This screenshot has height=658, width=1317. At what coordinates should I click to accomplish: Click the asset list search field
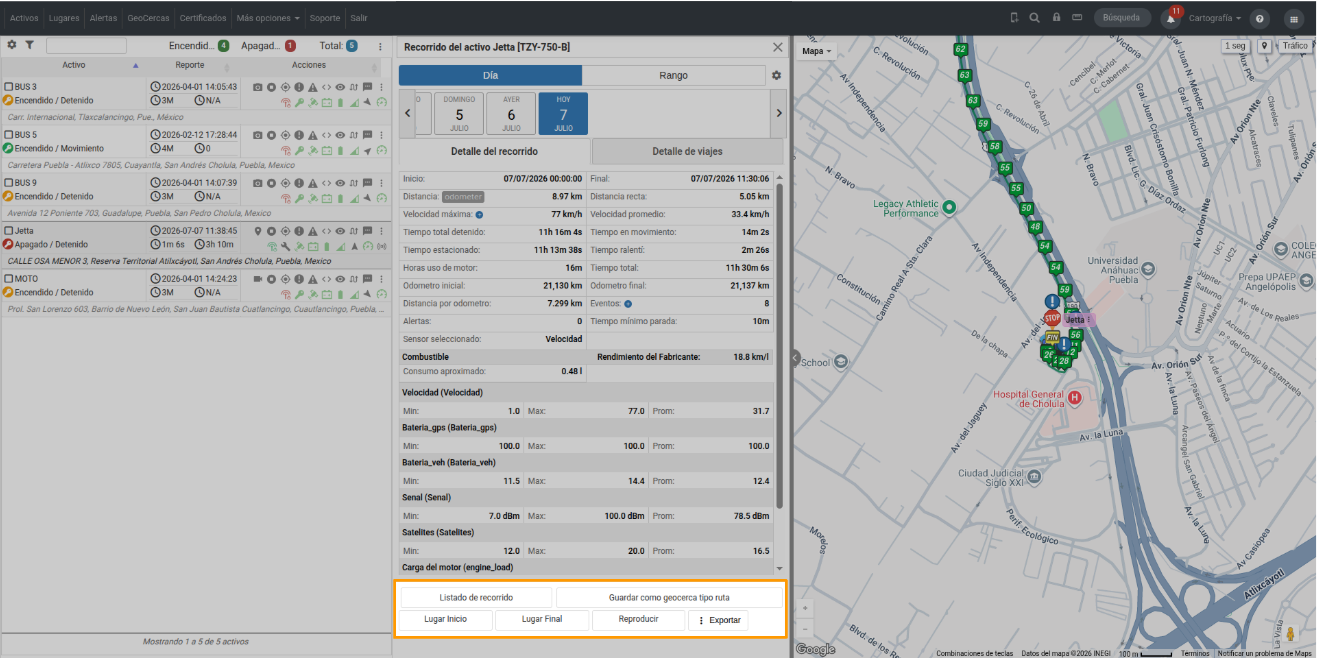tap(86, 46)
